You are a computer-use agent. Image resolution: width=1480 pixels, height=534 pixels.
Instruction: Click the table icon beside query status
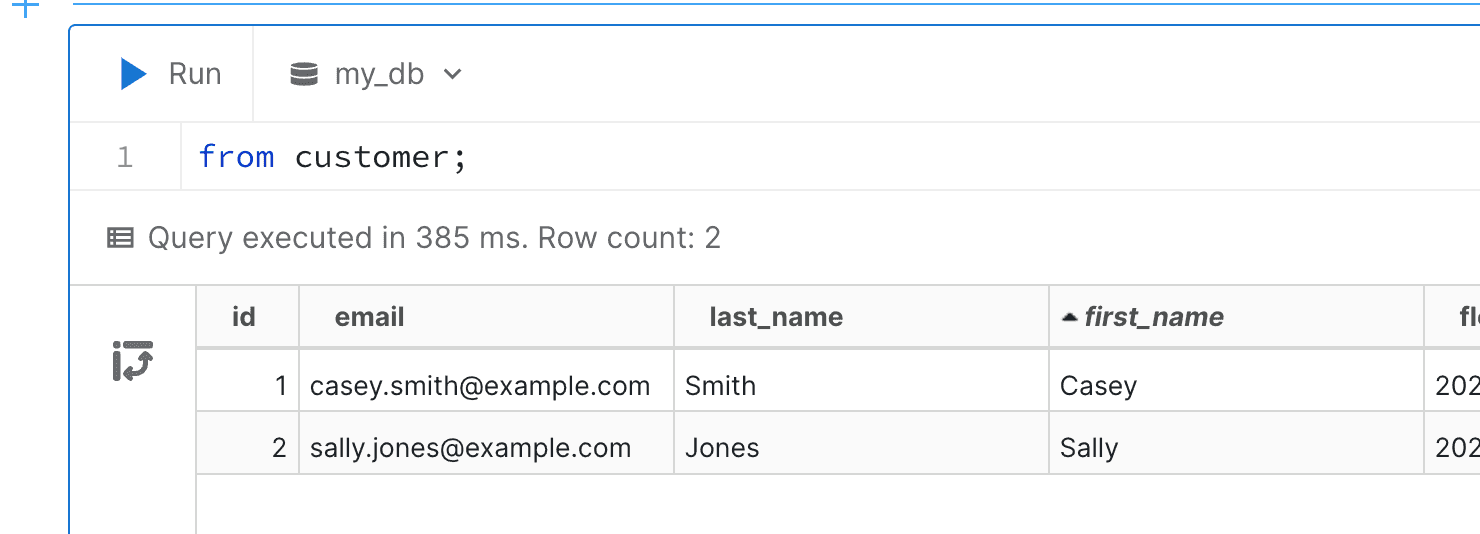tap(120, 238)
